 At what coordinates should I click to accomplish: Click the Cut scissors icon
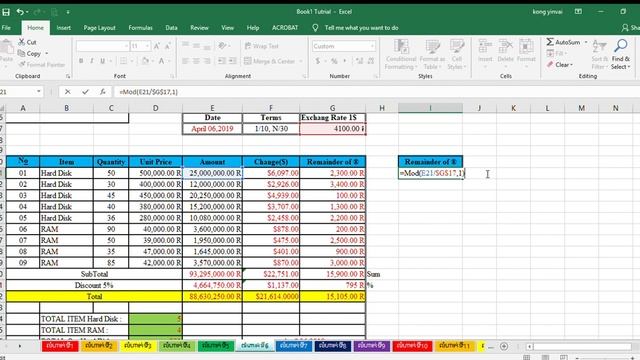click(22, 42)
